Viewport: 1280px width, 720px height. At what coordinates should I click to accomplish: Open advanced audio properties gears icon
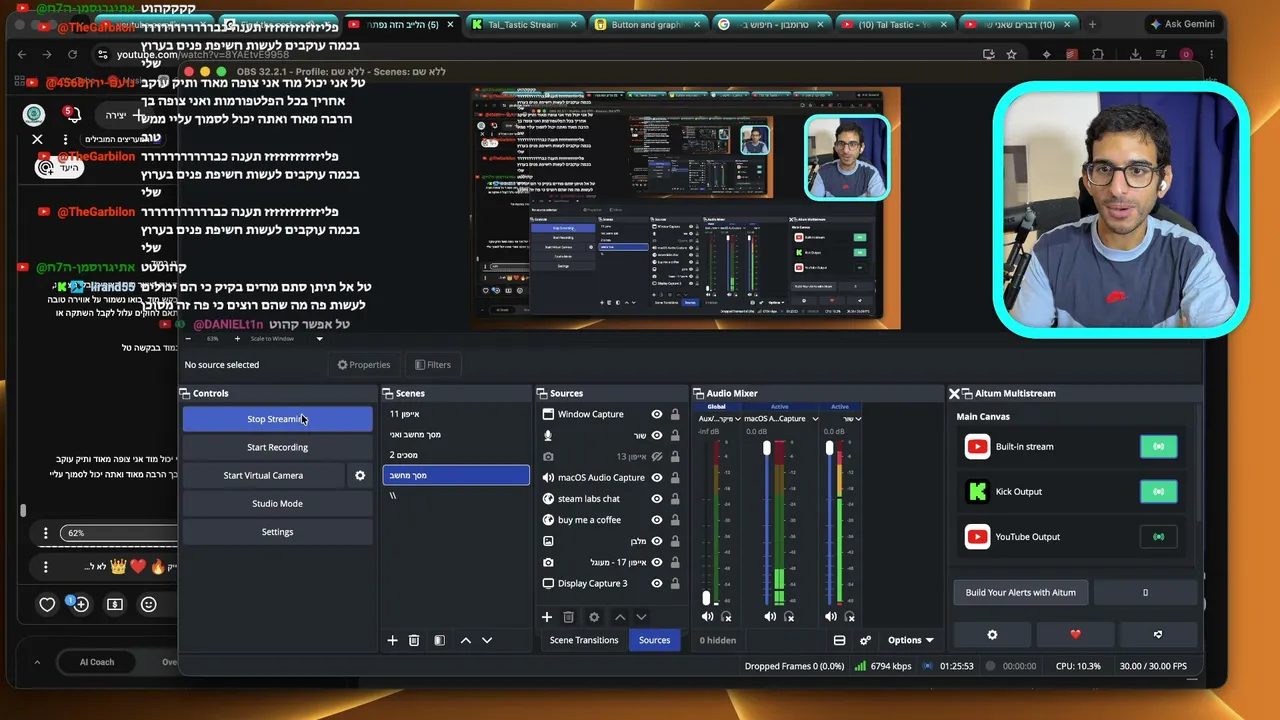[866, 640]
